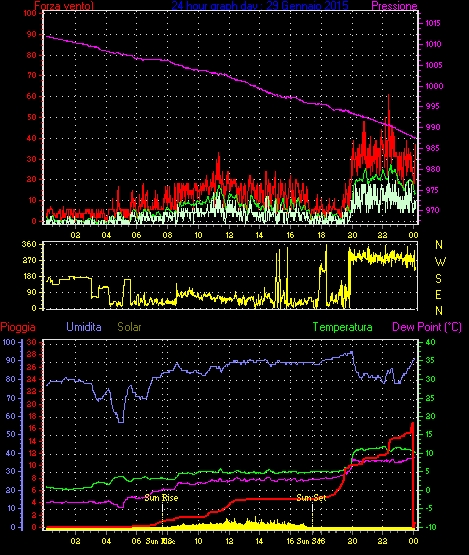Click the Sun Set marker in lower chart
Image resolution: width=469 pixels, height=555 pixels.
coord(311,498)
